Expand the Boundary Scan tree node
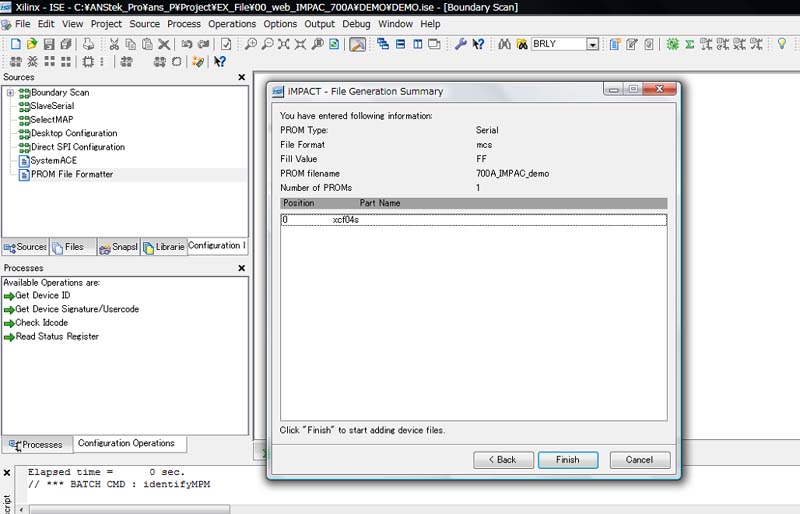800x514 pixels. pyautogui.click(x=10, y=92)
